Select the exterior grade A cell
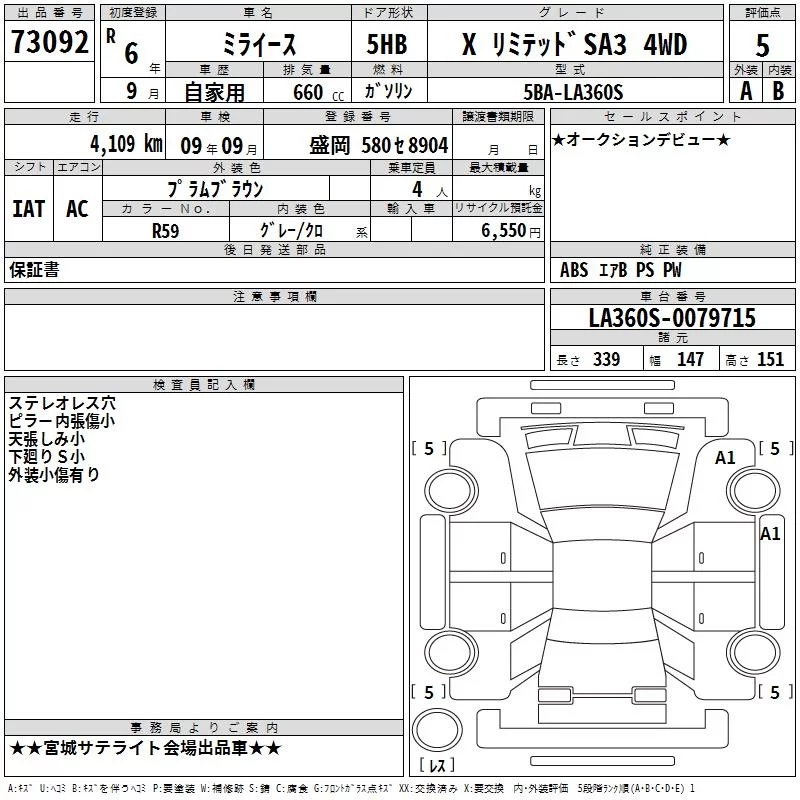Screen dimensions: 800x800 click(745, 90)
